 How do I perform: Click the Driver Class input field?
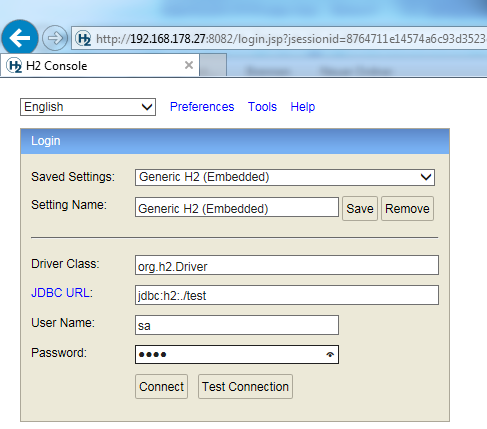[287, 265]
